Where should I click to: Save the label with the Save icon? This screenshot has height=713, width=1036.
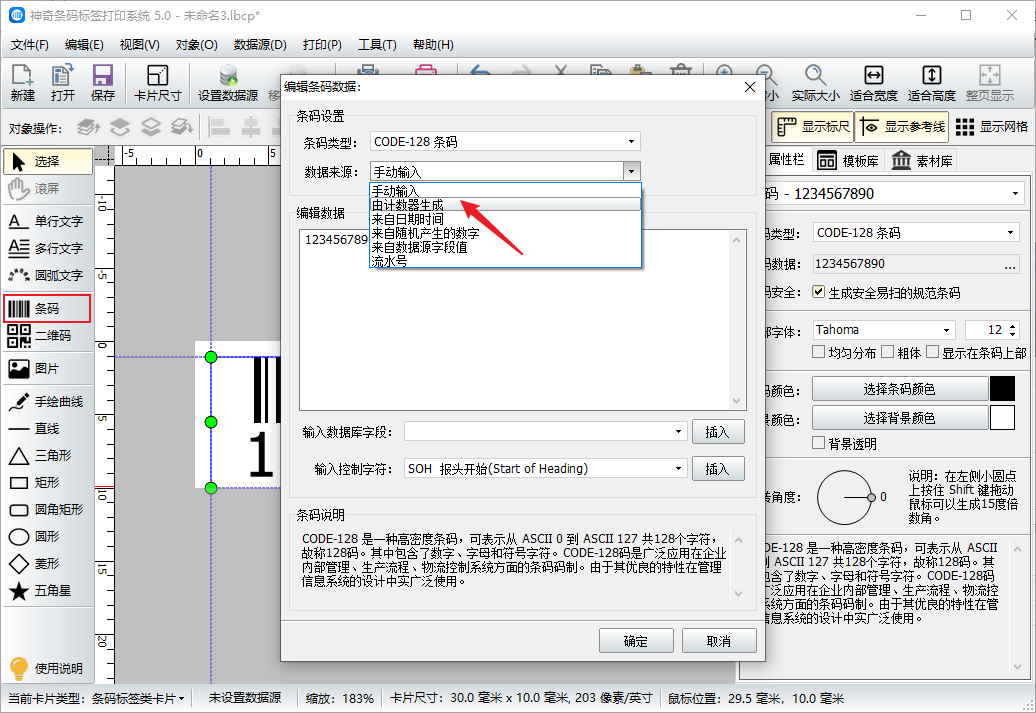point(102,83)
